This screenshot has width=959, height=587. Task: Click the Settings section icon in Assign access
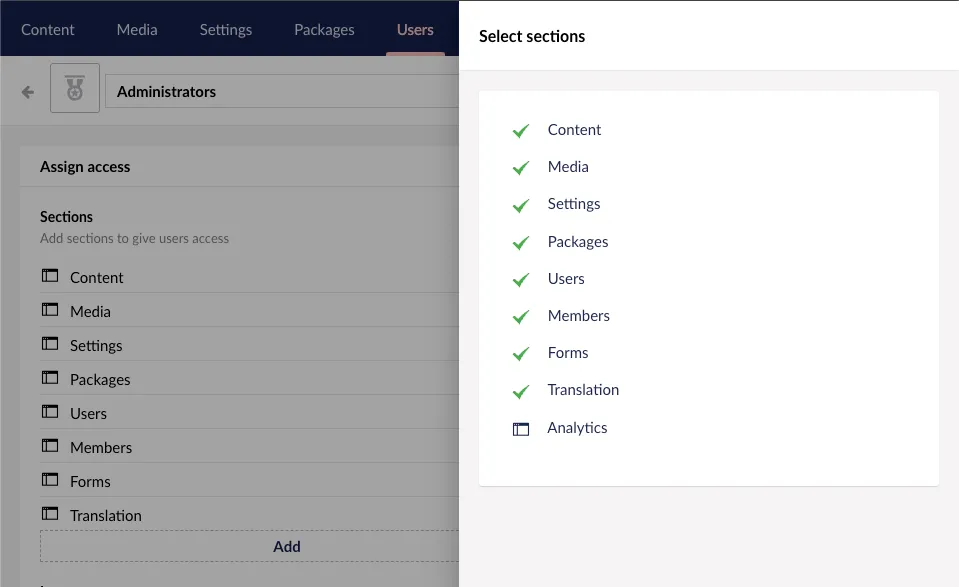tap(50, 345)
